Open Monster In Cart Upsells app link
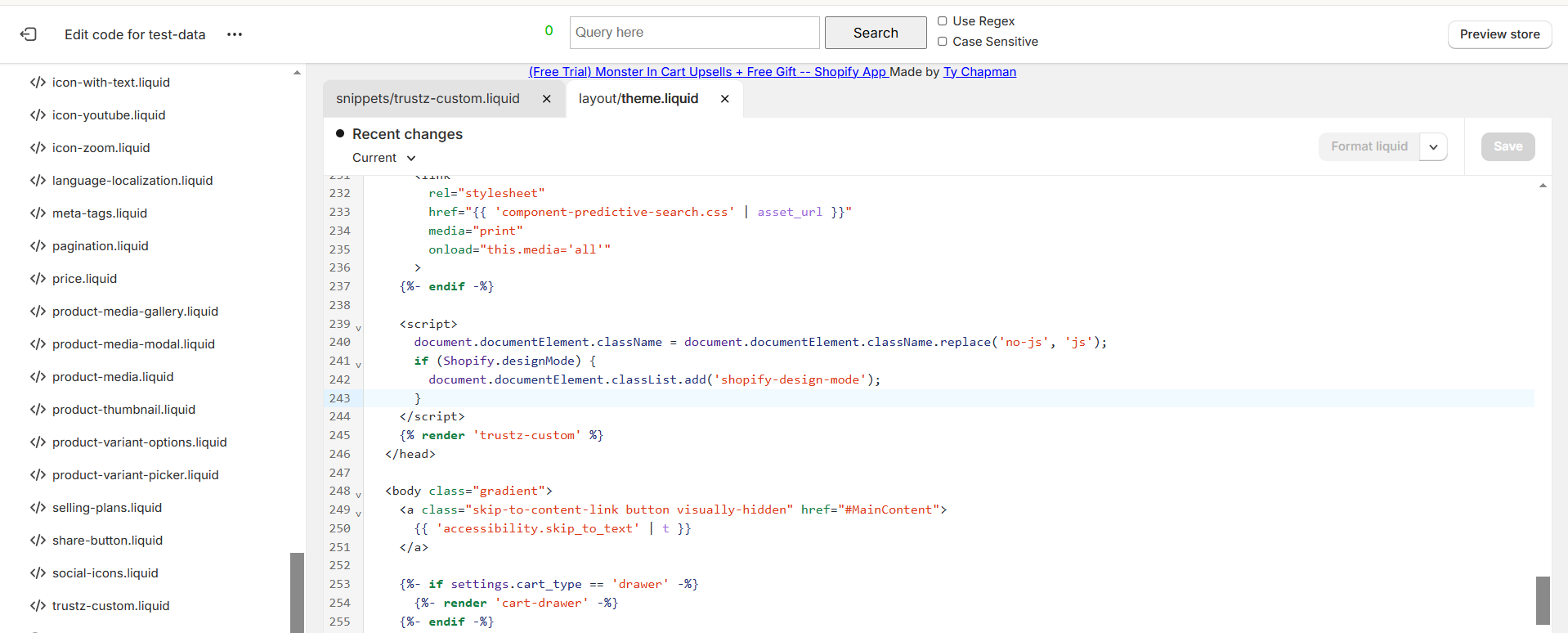This screenshot has width=1568, height=633. point(709,72)
